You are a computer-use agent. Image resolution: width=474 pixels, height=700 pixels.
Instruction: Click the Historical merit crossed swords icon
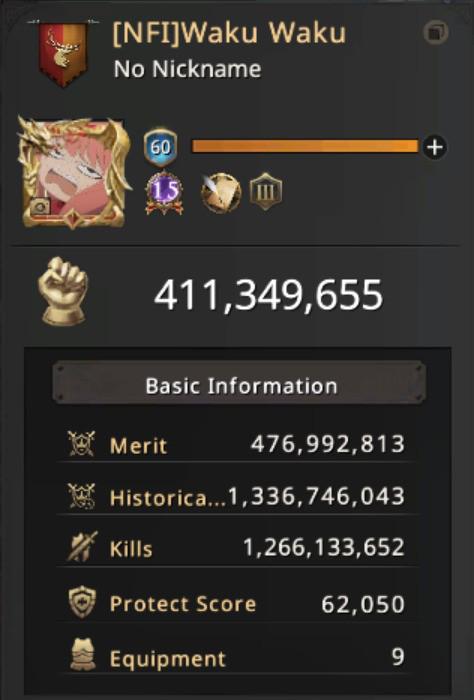pos(81,496)
